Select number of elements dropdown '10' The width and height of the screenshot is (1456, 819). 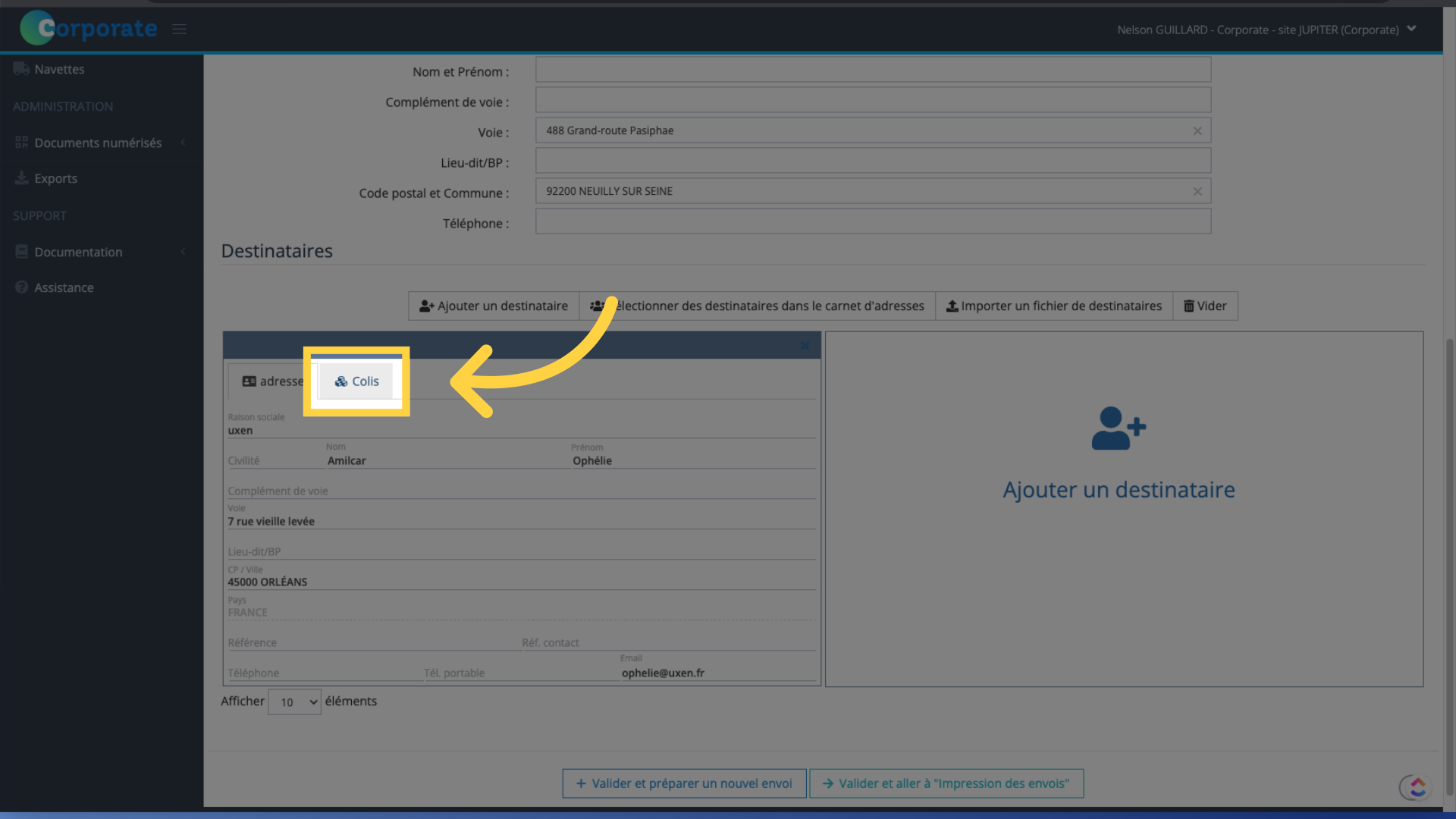pos(293,701)
